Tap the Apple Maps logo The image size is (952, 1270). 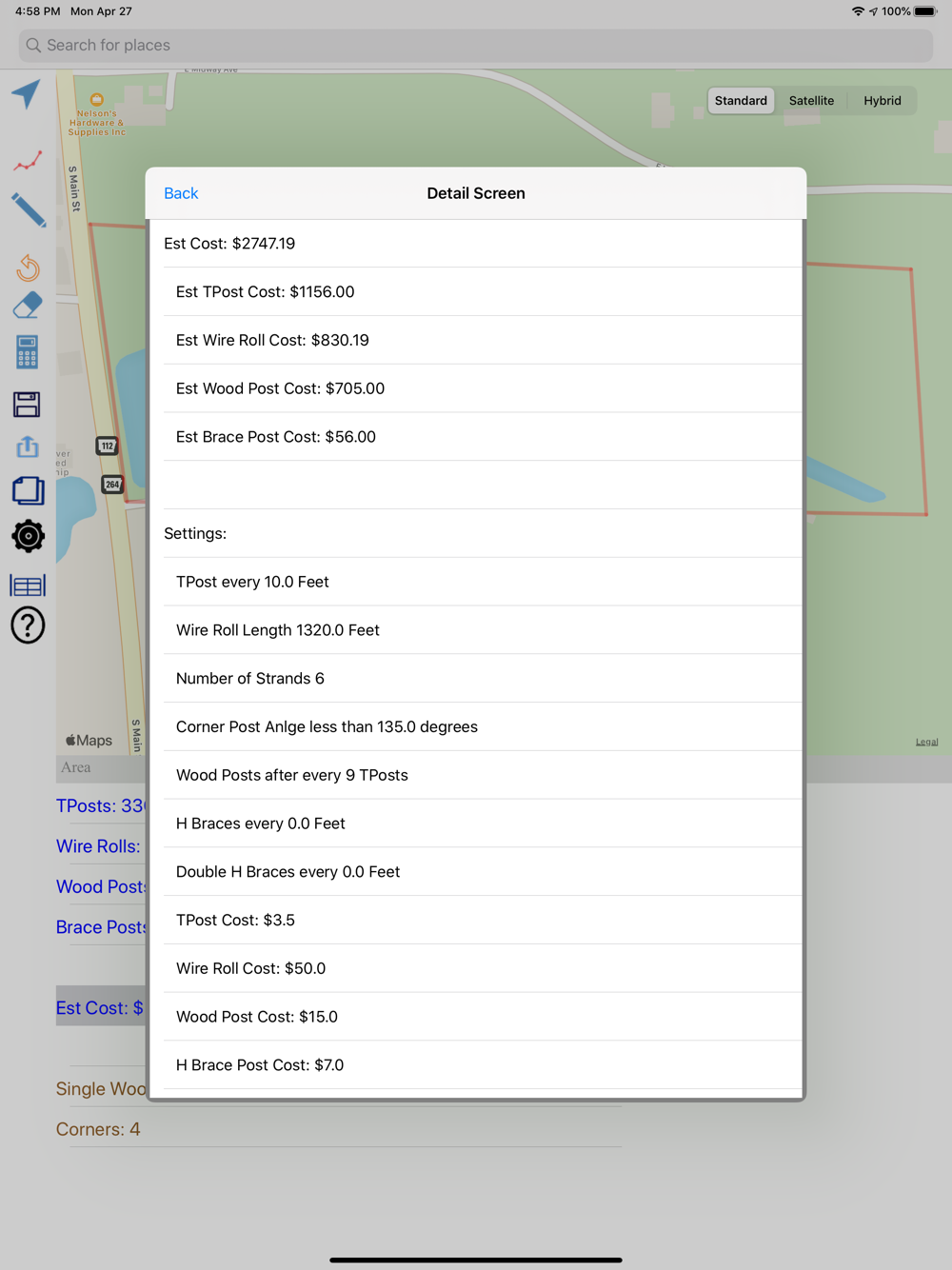[x=89, y=741]
